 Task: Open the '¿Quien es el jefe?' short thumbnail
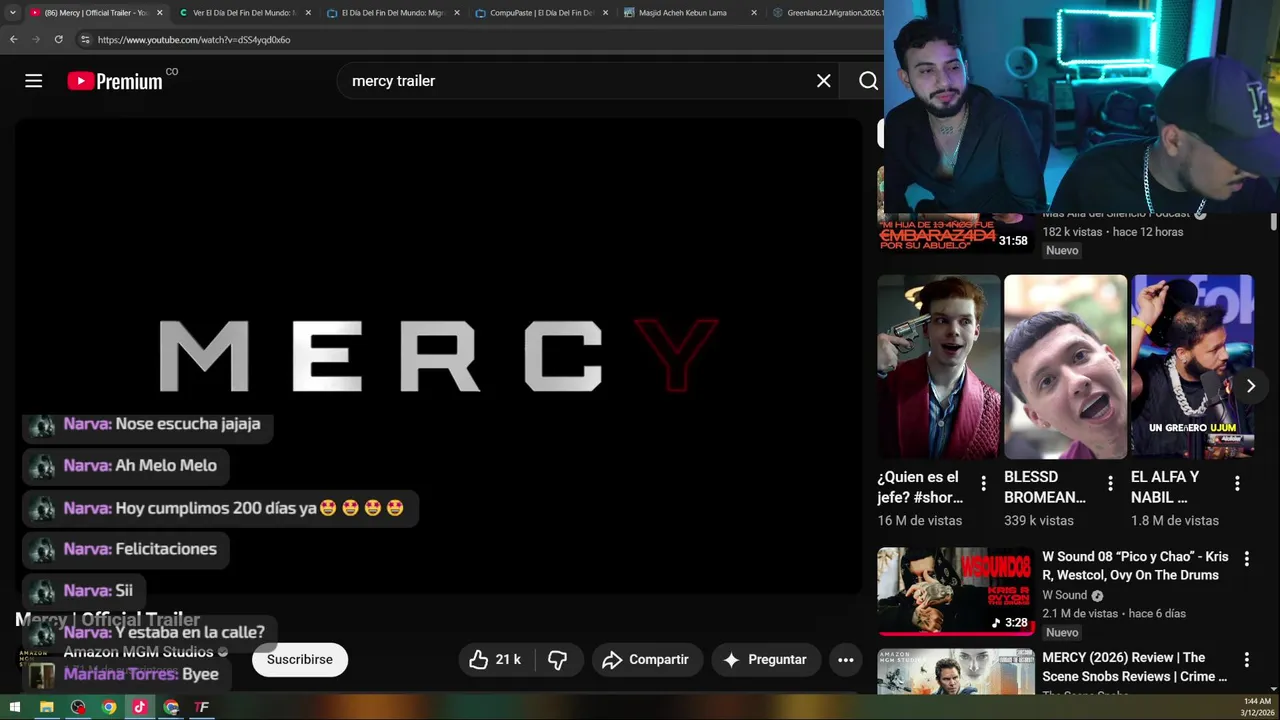pos(938,367)
